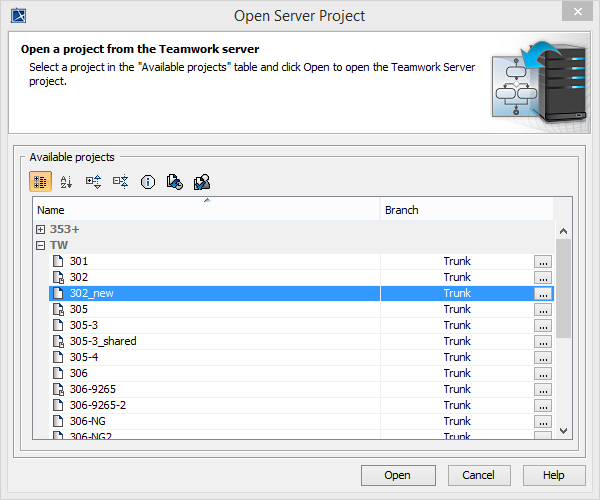
Task: Open branch selector ellipsis for 302
Action: (543, 278)
